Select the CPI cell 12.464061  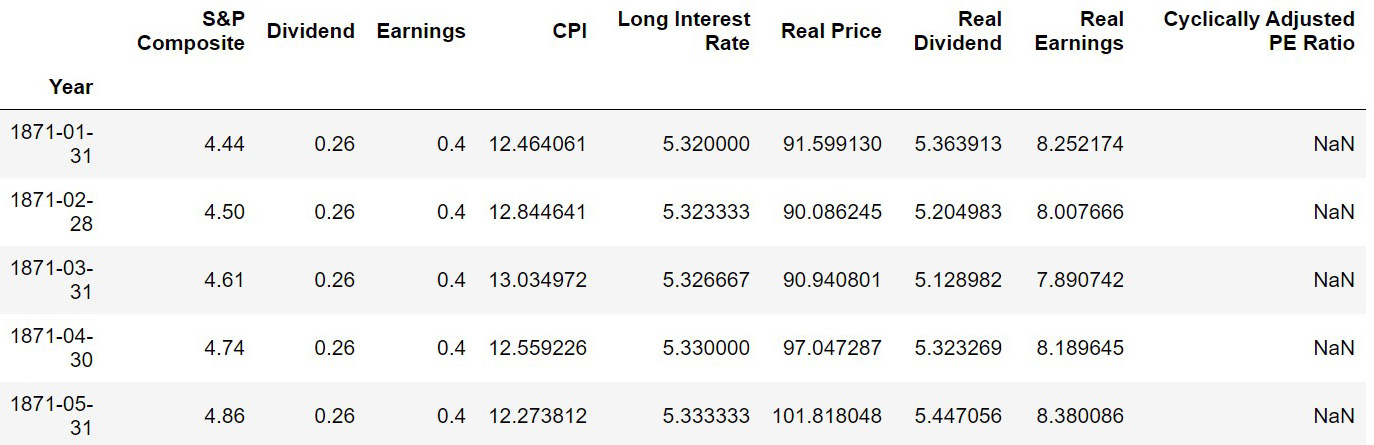coord(537,144)
